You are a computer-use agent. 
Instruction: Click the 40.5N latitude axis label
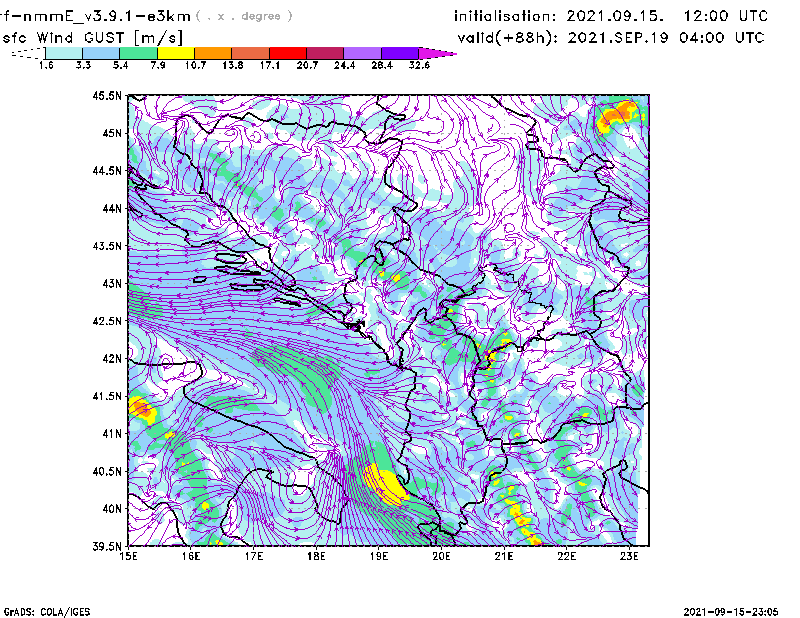[x=108, y=472]
